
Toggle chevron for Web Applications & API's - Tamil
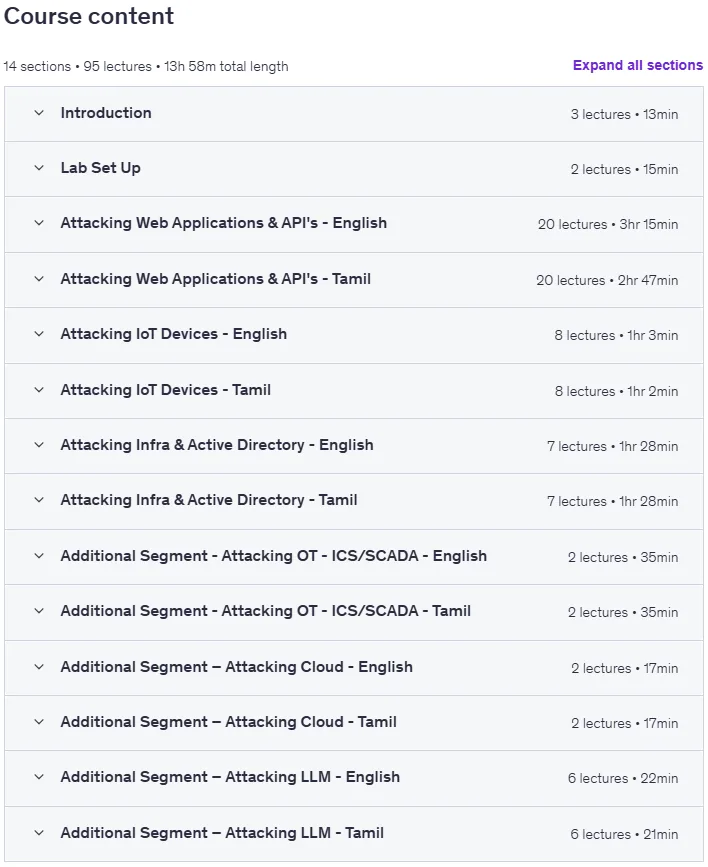(x=39, y=279)
